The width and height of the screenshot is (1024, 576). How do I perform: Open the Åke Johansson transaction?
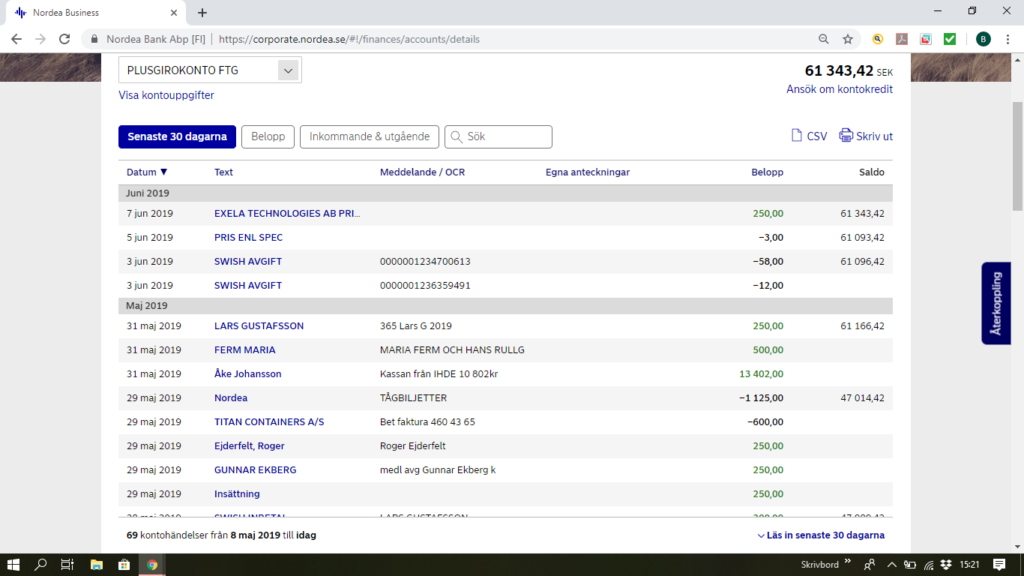point(248,374)
